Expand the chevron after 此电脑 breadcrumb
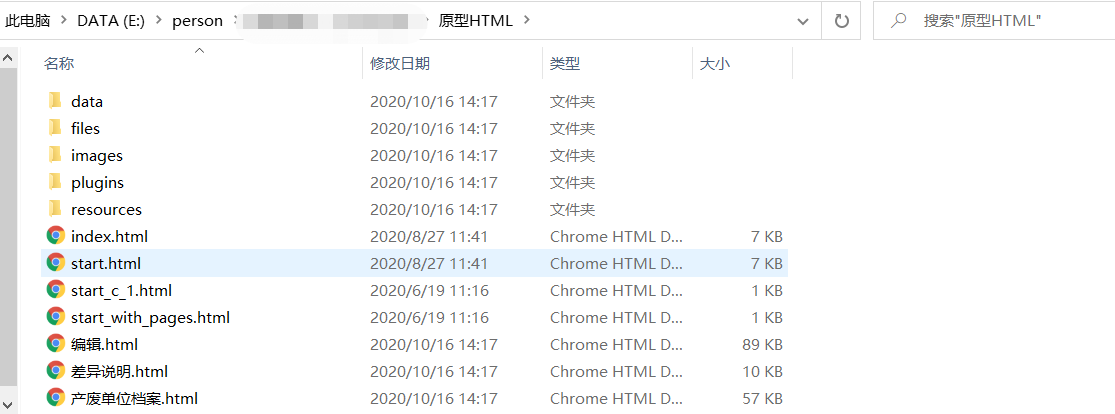The height and width of the screenshot is (414, 1115). click(64, 21)
